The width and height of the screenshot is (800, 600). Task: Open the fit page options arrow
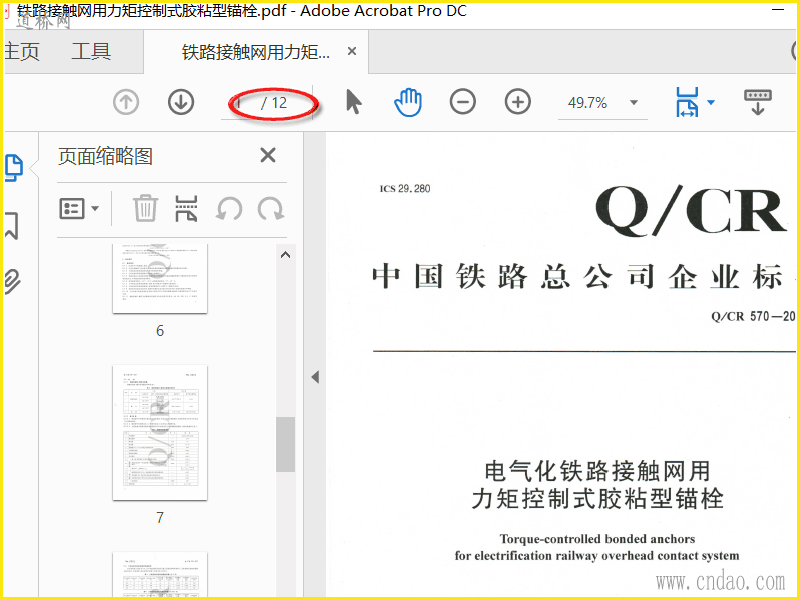coord(711,103)
